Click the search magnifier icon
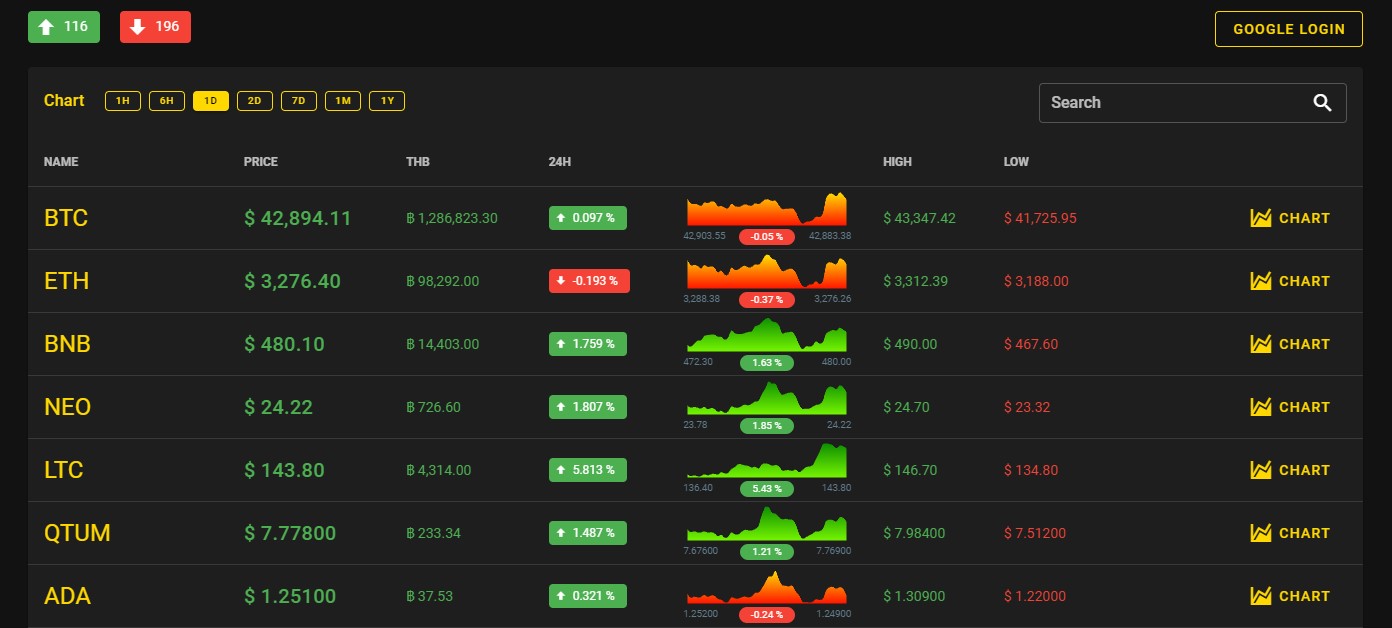1392x628 pixels. coord(1322,103)
